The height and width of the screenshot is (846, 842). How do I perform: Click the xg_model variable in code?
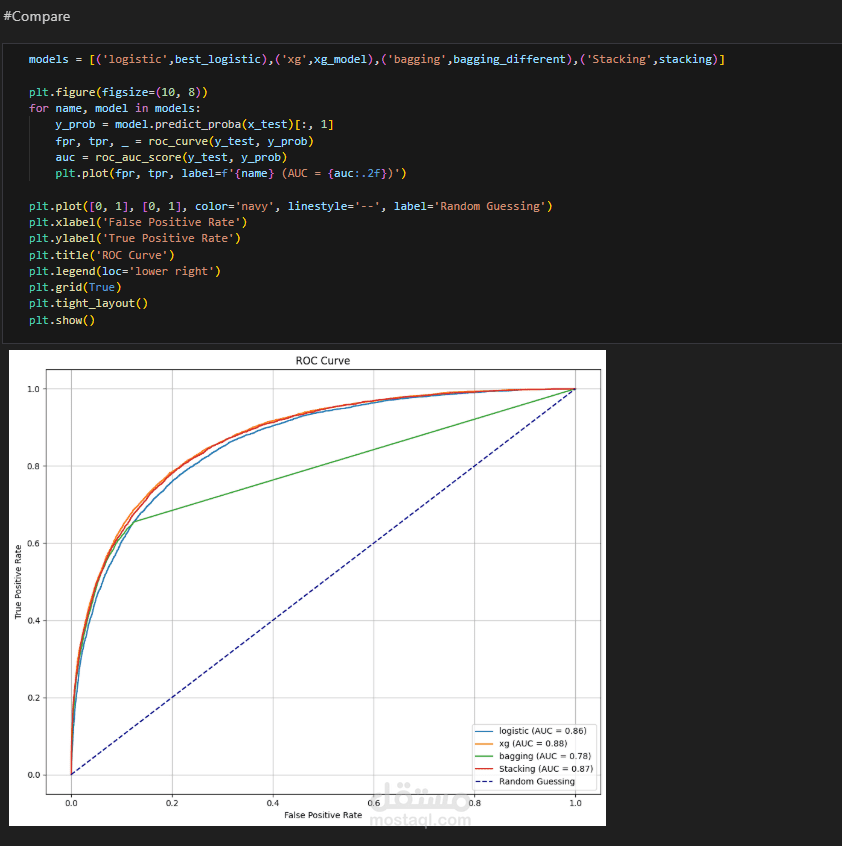pos(340,59)
